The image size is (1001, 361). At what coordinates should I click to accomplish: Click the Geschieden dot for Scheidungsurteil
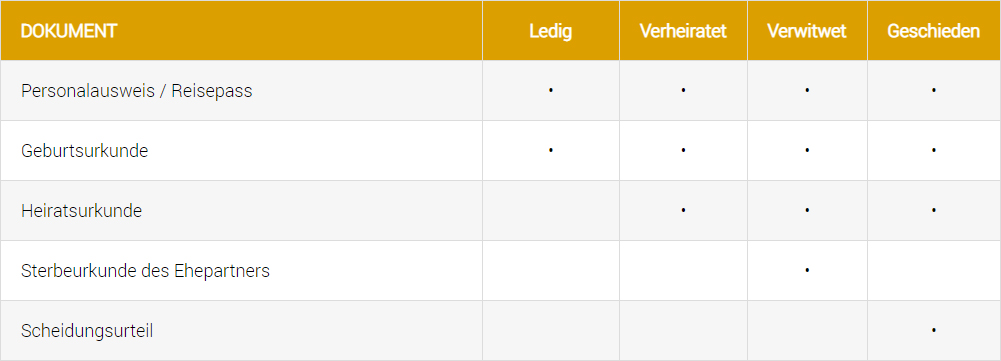933,330
